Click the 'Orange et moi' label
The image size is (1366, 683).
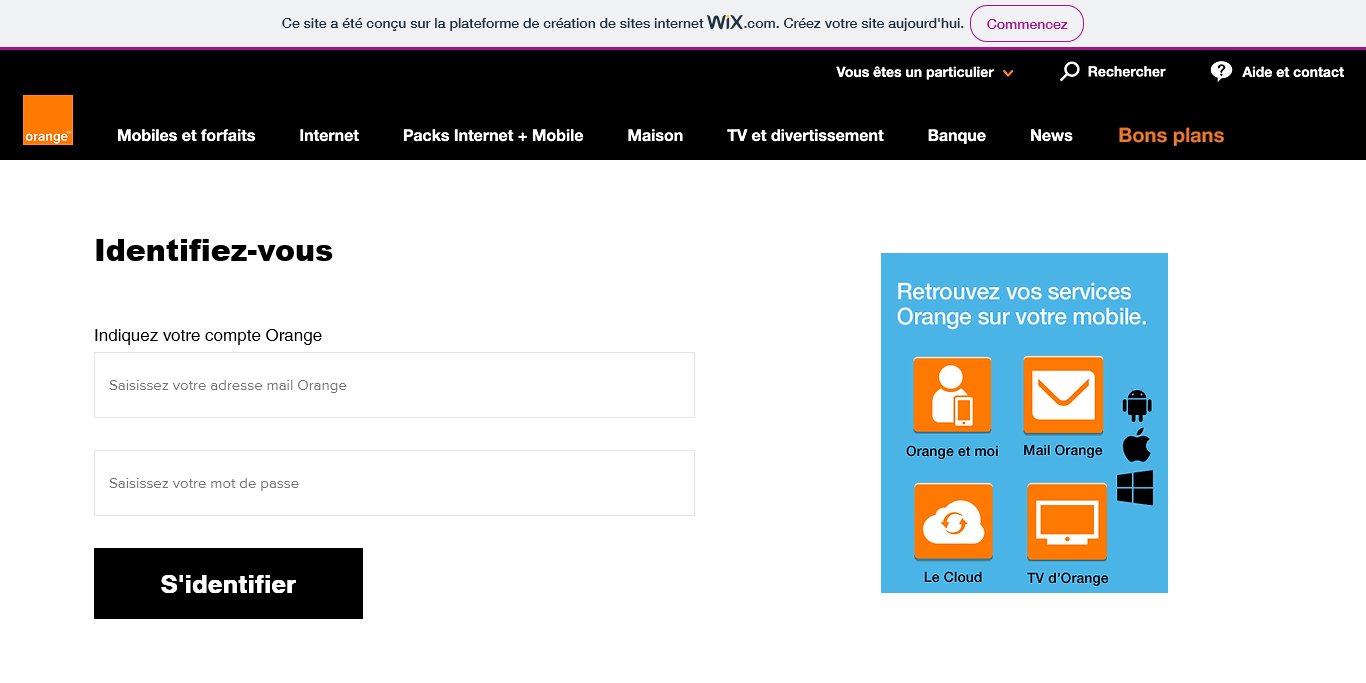[x=952, y=451]
